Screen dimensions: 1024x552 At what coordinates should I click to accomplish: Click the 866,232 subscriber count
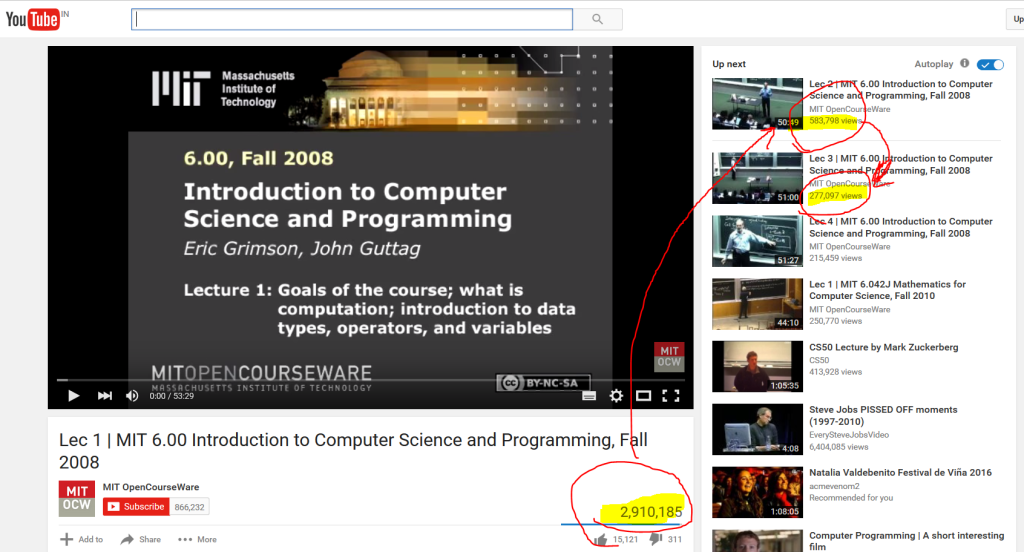(x=189, y=507)
